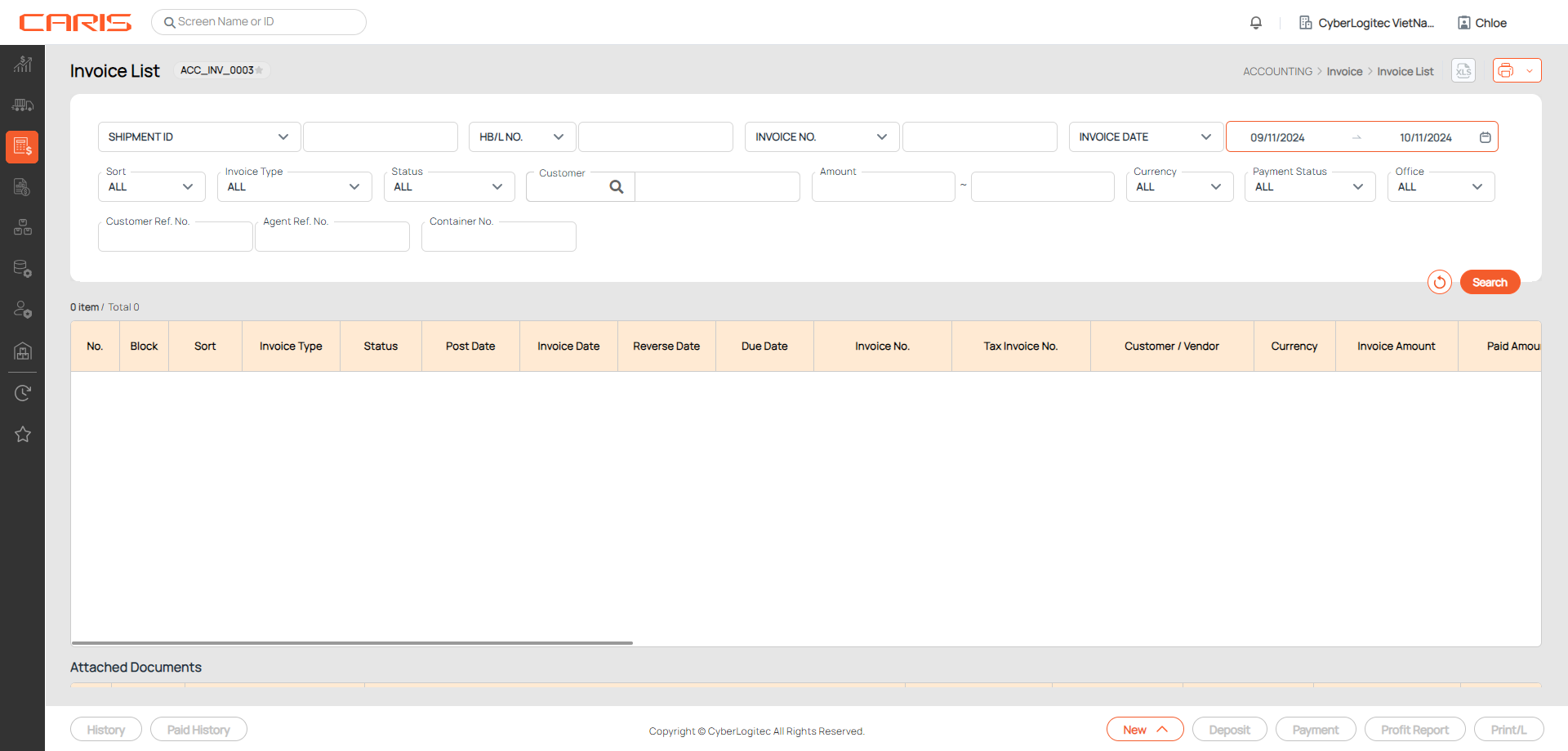Sort by Invoice No. column header

coord(882,346)
